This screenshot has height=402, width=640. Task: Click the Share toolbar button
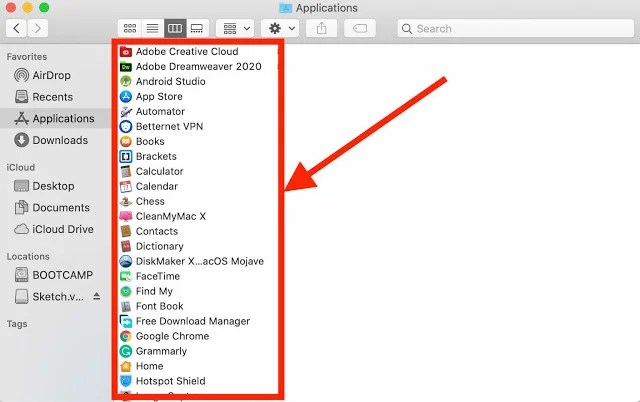pyautogui.click(x=322, y=28)
